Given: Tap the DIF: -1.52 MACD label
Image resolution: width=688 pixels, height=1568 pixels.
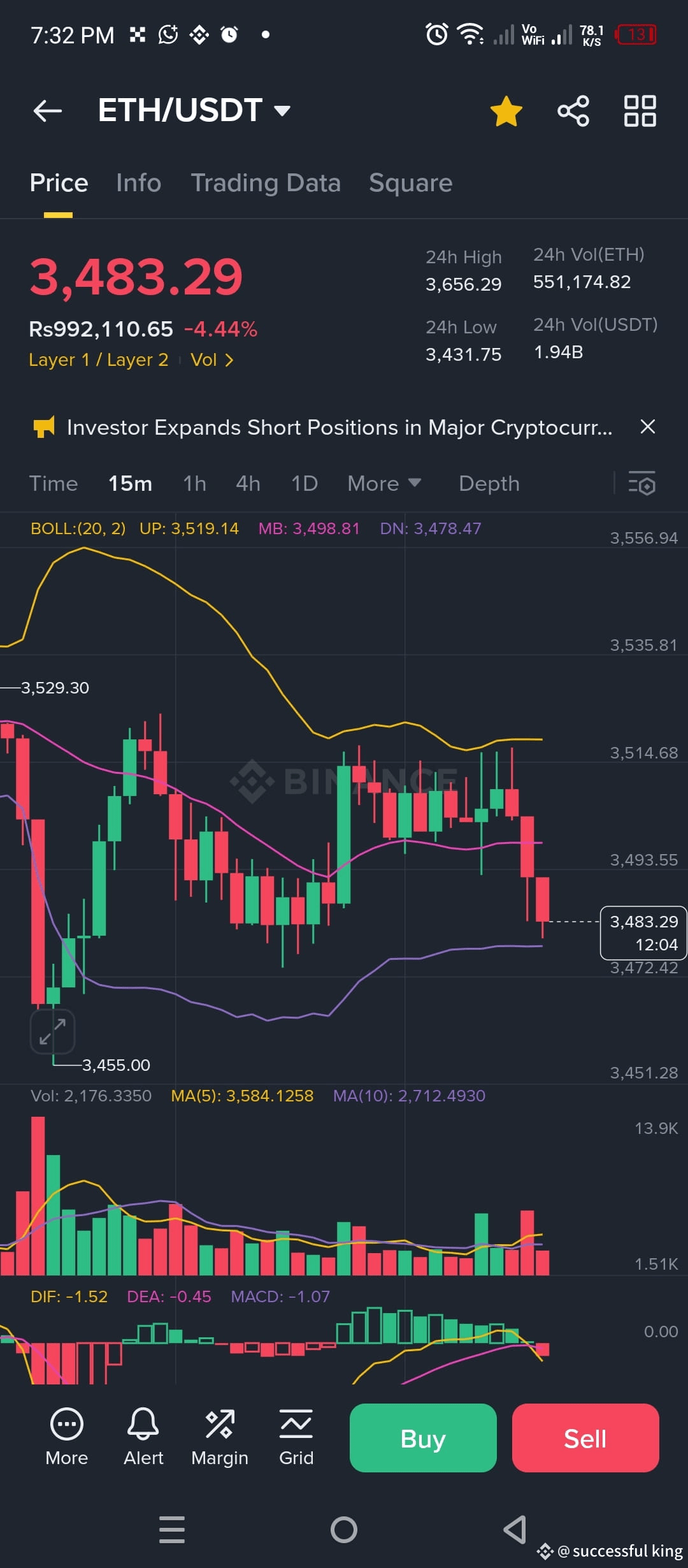Looking at the screenshot, I should 69,1296.
